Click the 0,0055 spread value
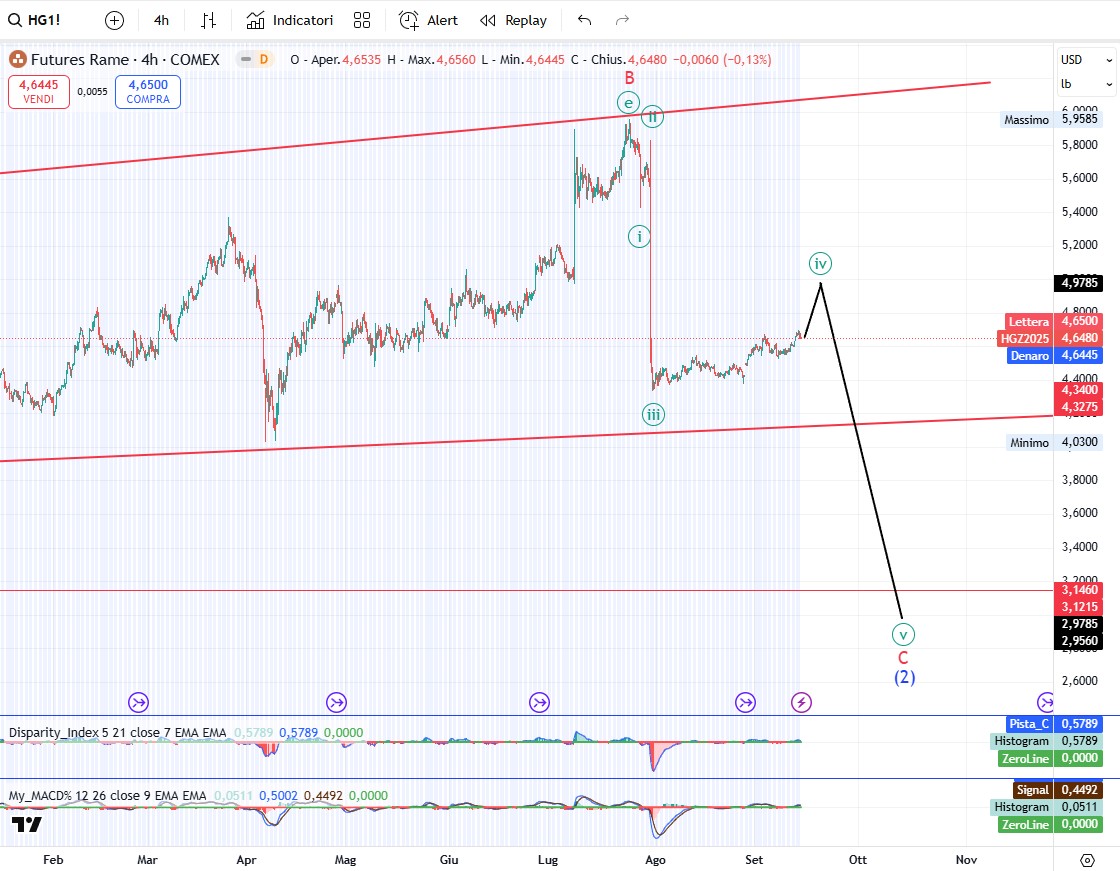This screenshot has height=871, width=1120. [x=92, y=91]
